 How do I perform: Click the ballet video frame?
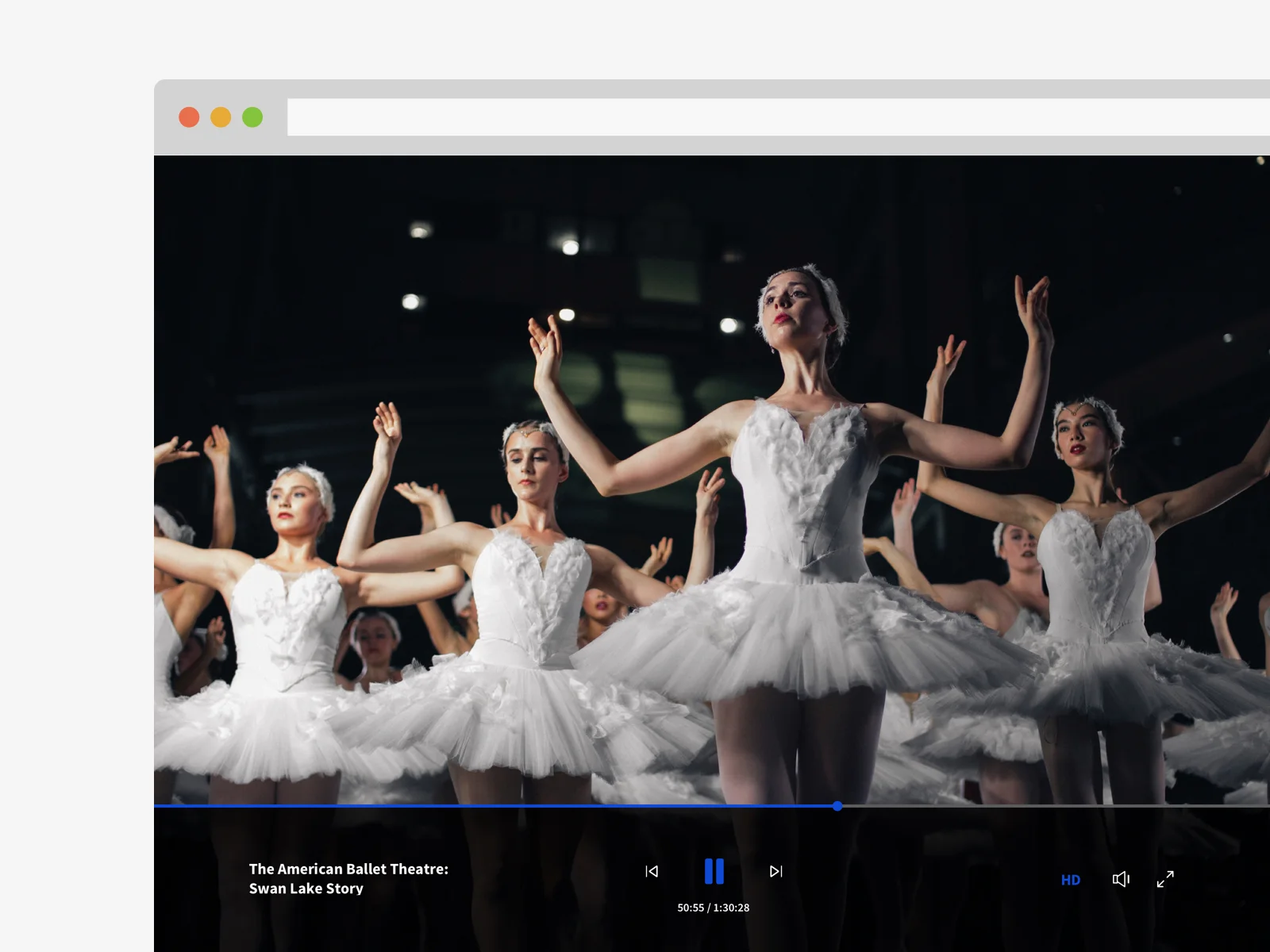[x=712, y=480]
